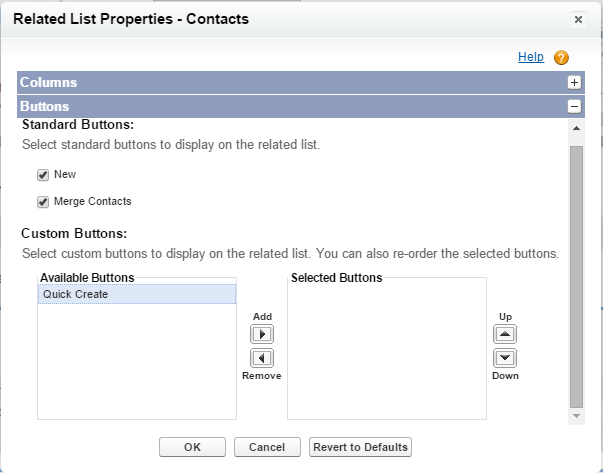
Task: Uncheck the New standard button checkbox
Action: point(43,175)
